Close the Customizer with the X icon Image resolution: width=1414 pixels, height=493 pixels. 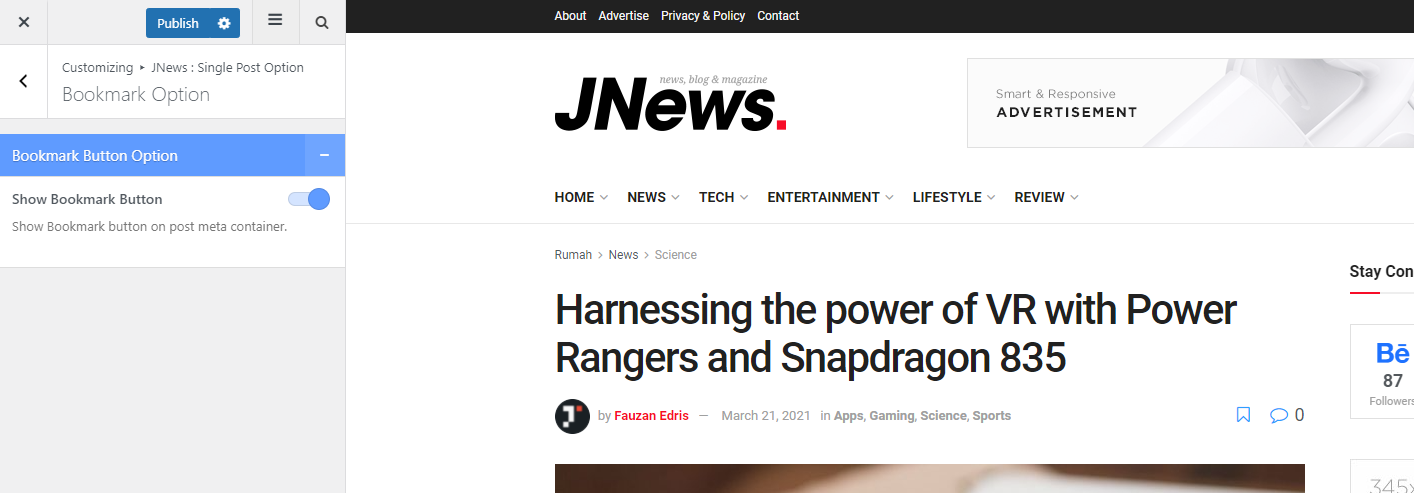[x=24, y=22]
